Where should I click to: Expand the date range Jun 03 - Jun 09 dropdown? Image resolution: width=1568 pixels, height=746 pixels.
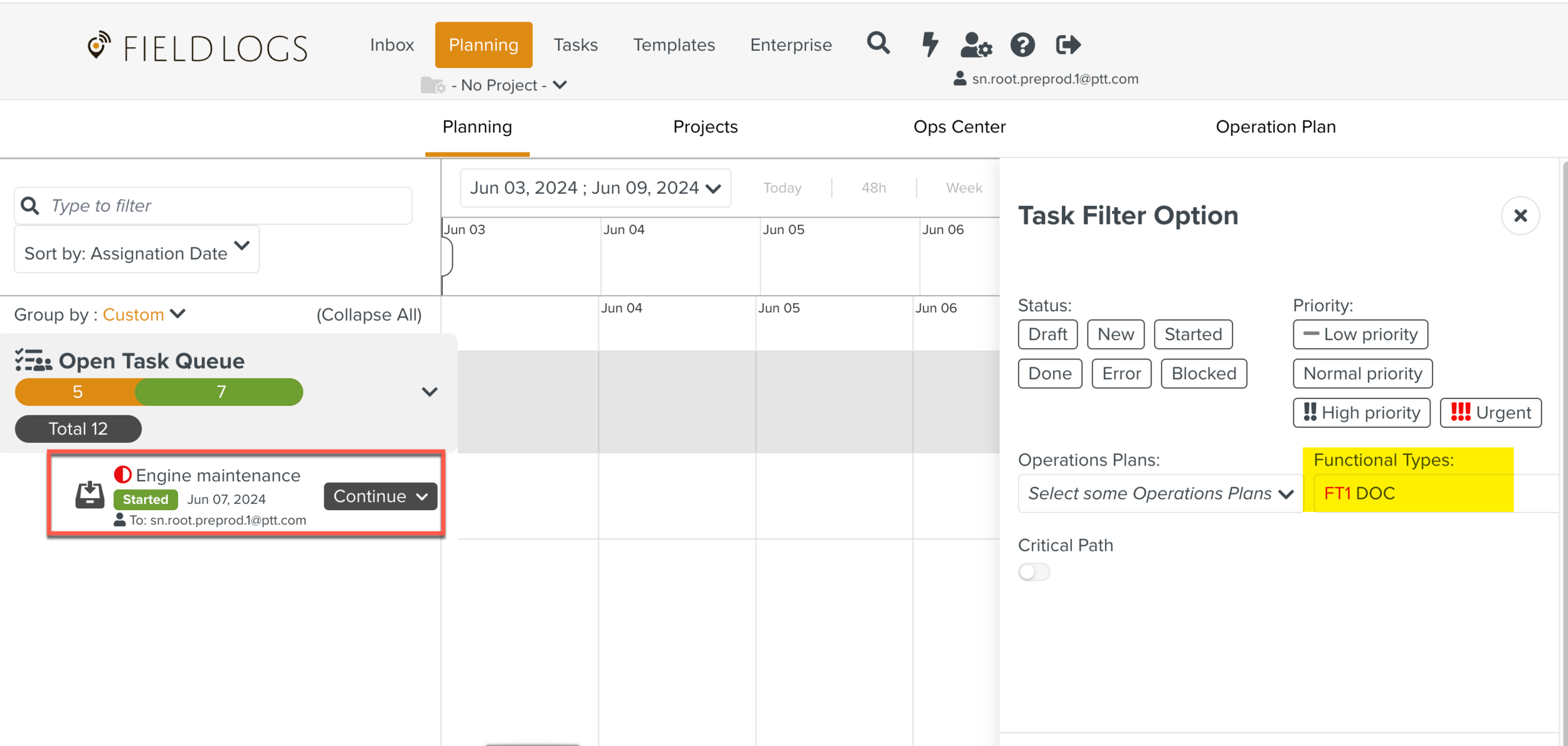595,188
